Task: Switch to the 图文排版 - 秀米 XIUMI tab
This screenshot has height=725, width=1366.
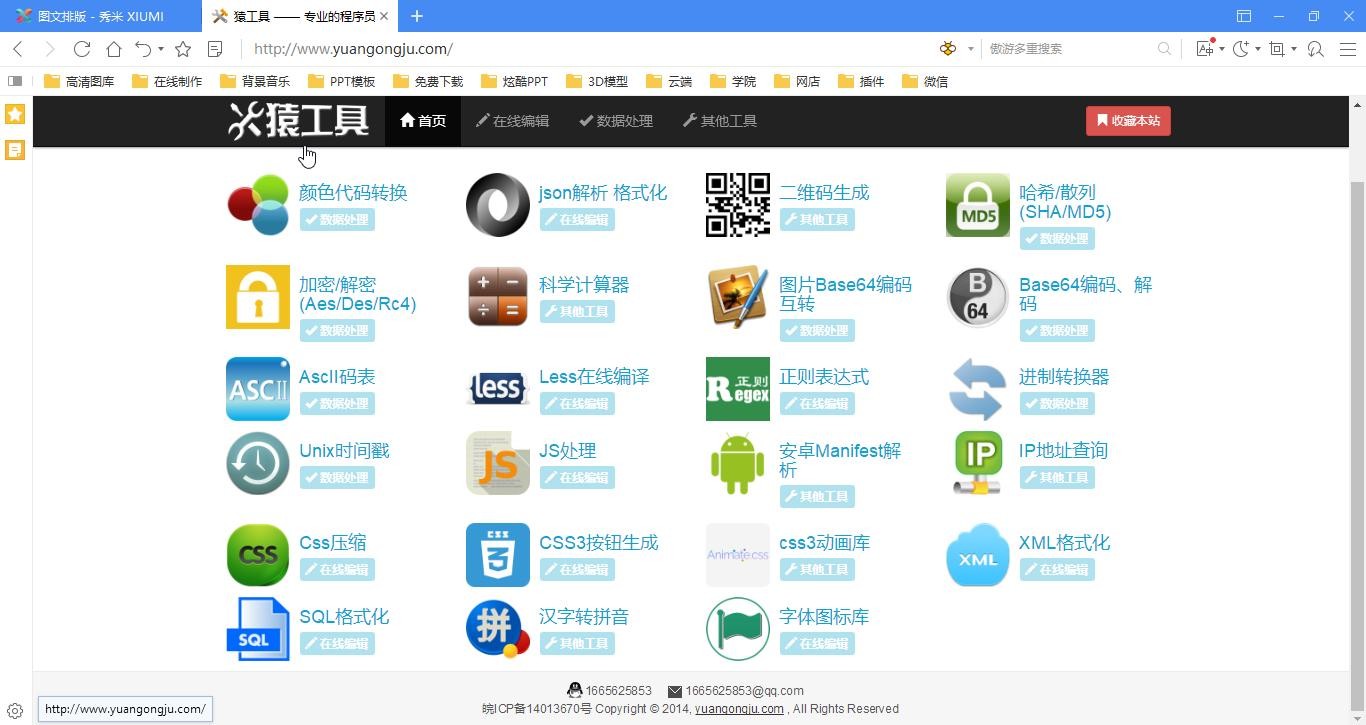Action: click(100, 16)
